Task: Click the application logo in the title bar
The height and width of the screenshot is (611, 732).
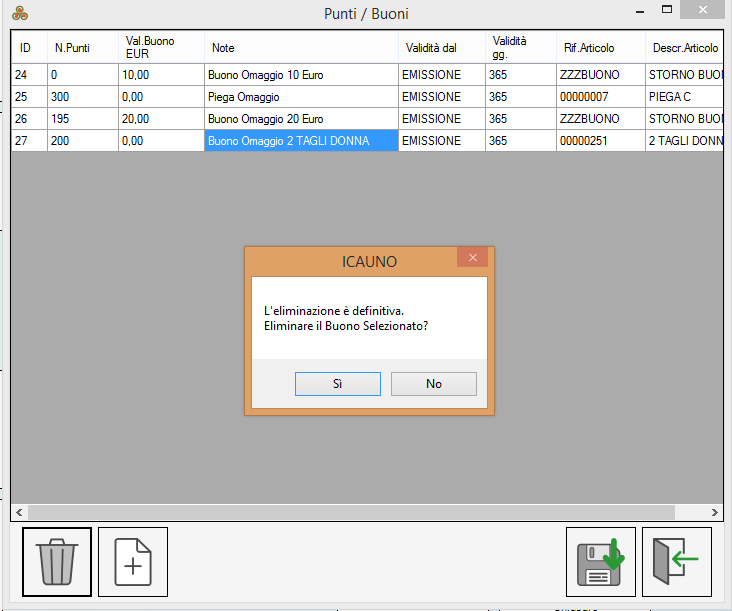Action: point(19,14)
